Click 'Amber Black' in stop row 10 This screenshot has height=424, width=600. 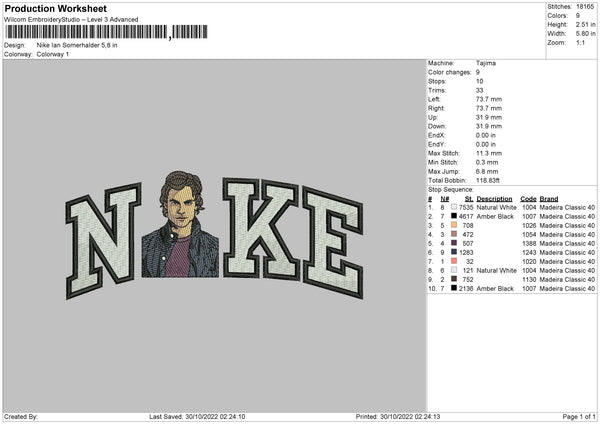tap(495, 289)
